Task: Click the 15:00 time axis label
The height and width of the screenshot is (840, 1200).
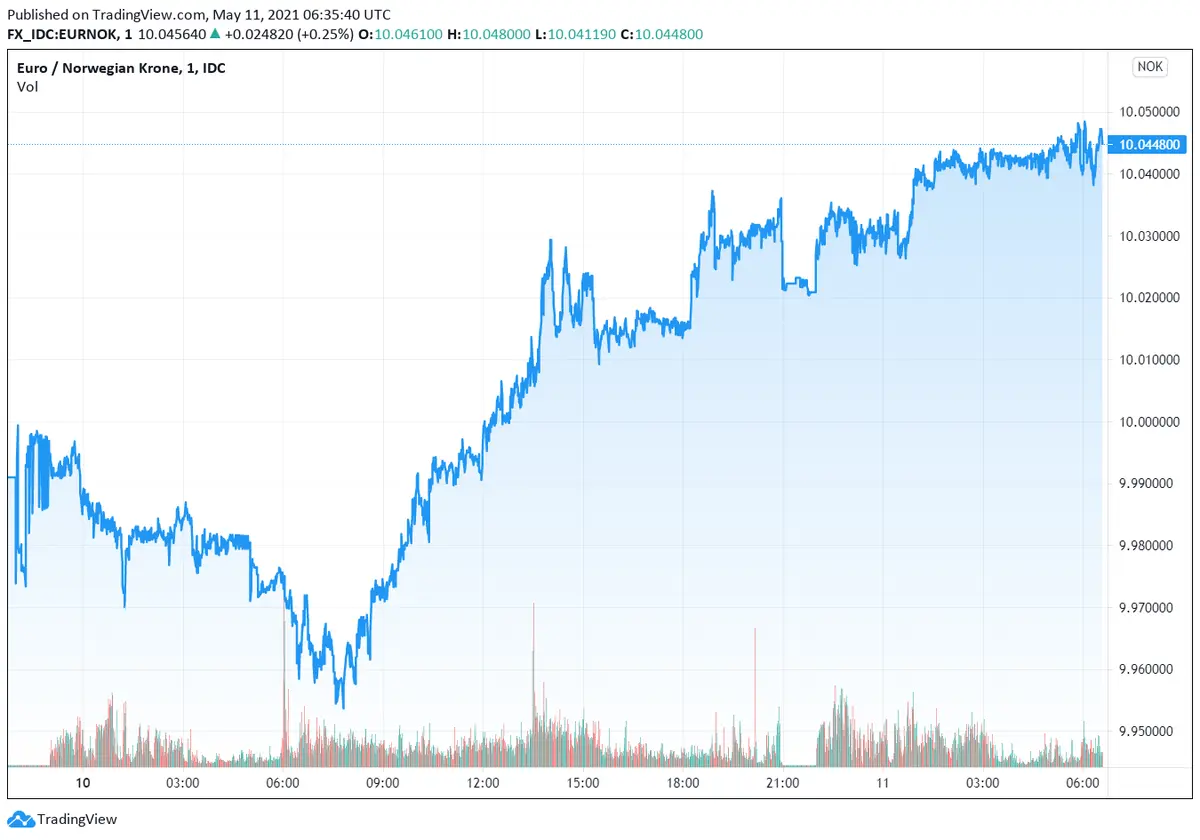Action: click(583, 782)
